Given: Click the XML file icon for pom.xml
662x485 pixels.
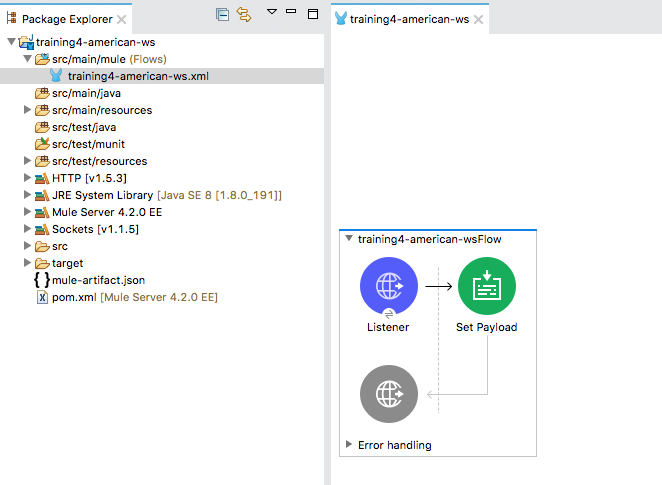Looking at the screenshot, I should [42, 297].
